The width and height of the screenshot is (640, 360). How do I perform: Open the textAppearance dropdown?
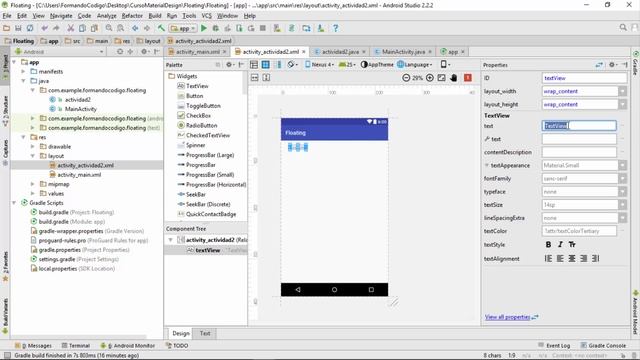(x=622, y=165)
